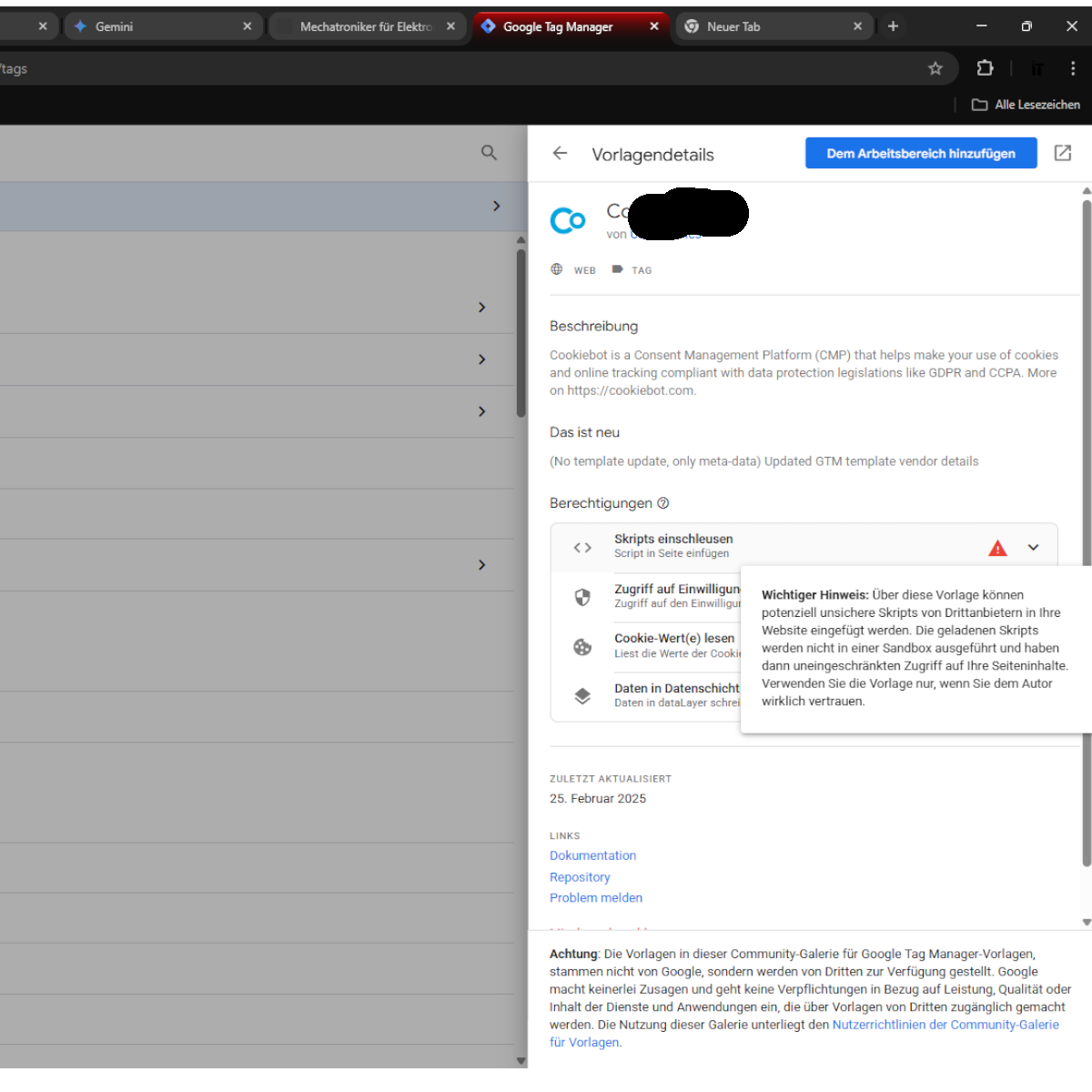Click the cookie icon for Cookie-Wert(e) lesen
Viewport: 1092px width, 1092px height.
click(x=582, y=647)
